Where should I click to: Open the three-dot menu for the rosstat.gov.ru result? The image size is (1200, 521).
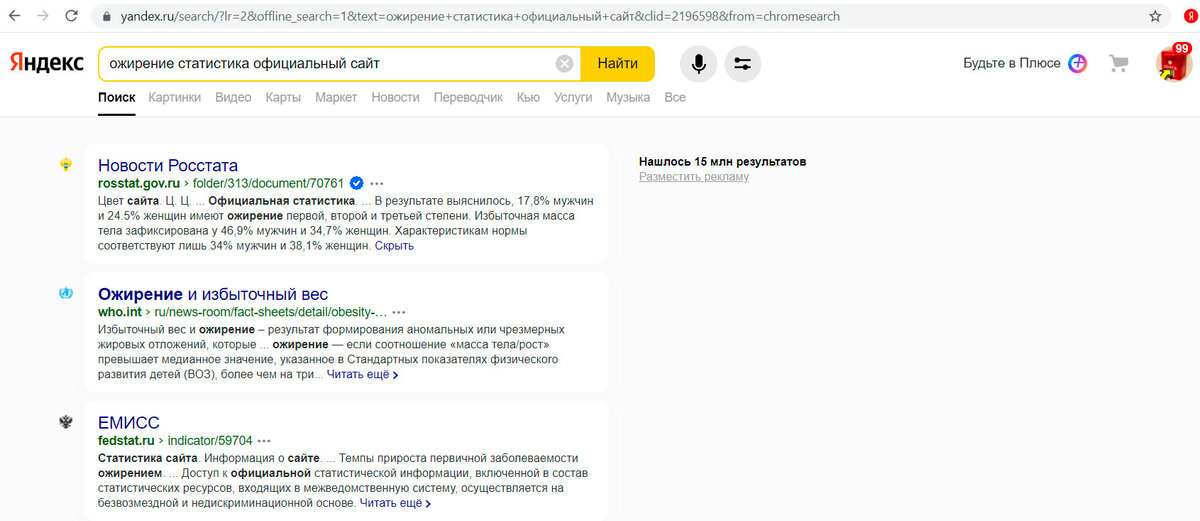[x=377, y=184]
